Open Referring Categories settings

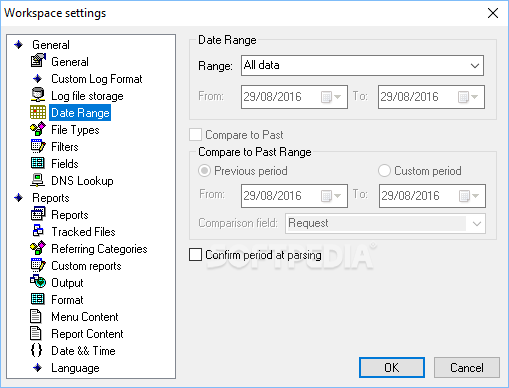click(x=99, y=249)
